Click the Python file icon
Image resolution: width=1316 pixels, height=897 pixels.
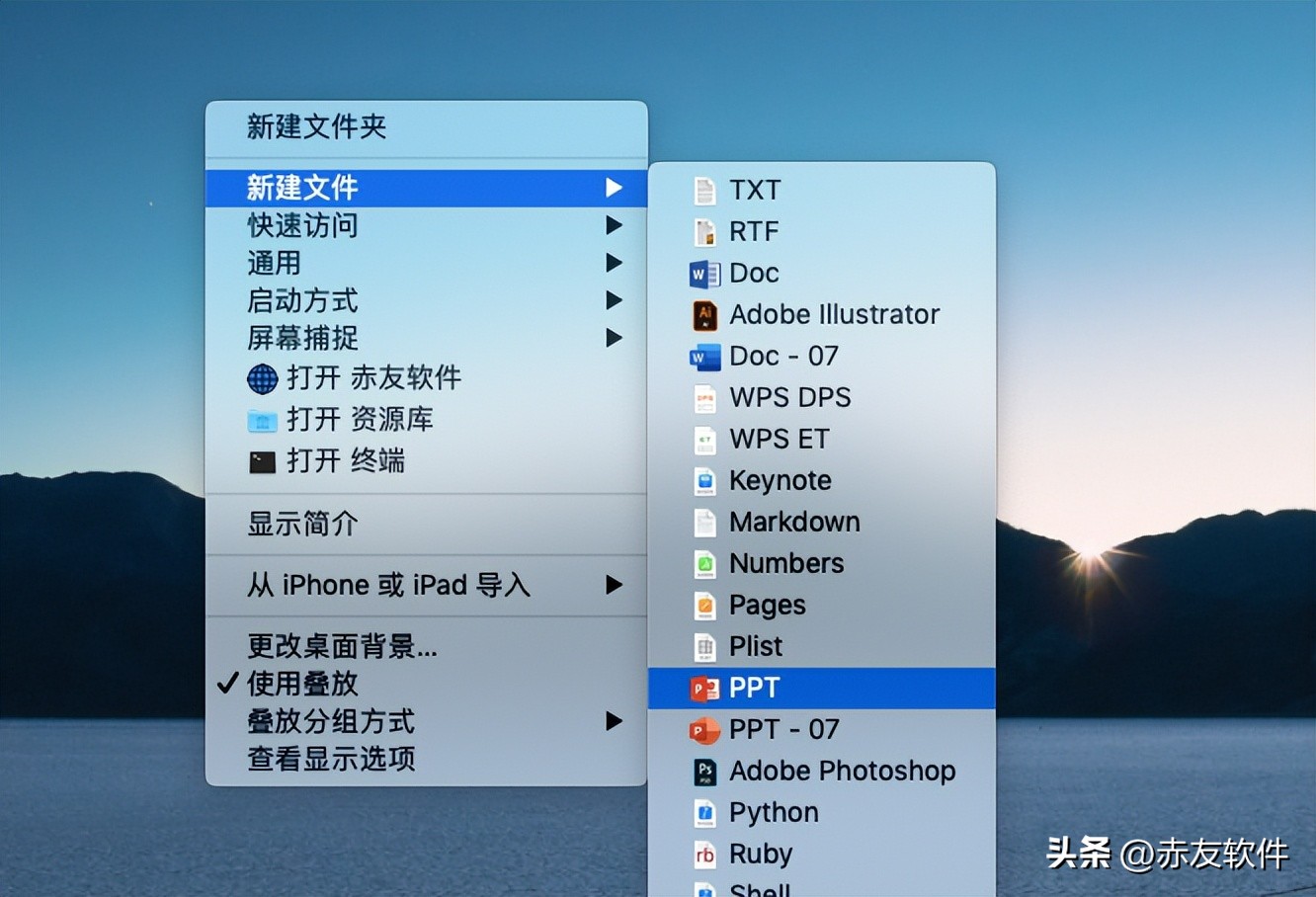click(704, 813)
